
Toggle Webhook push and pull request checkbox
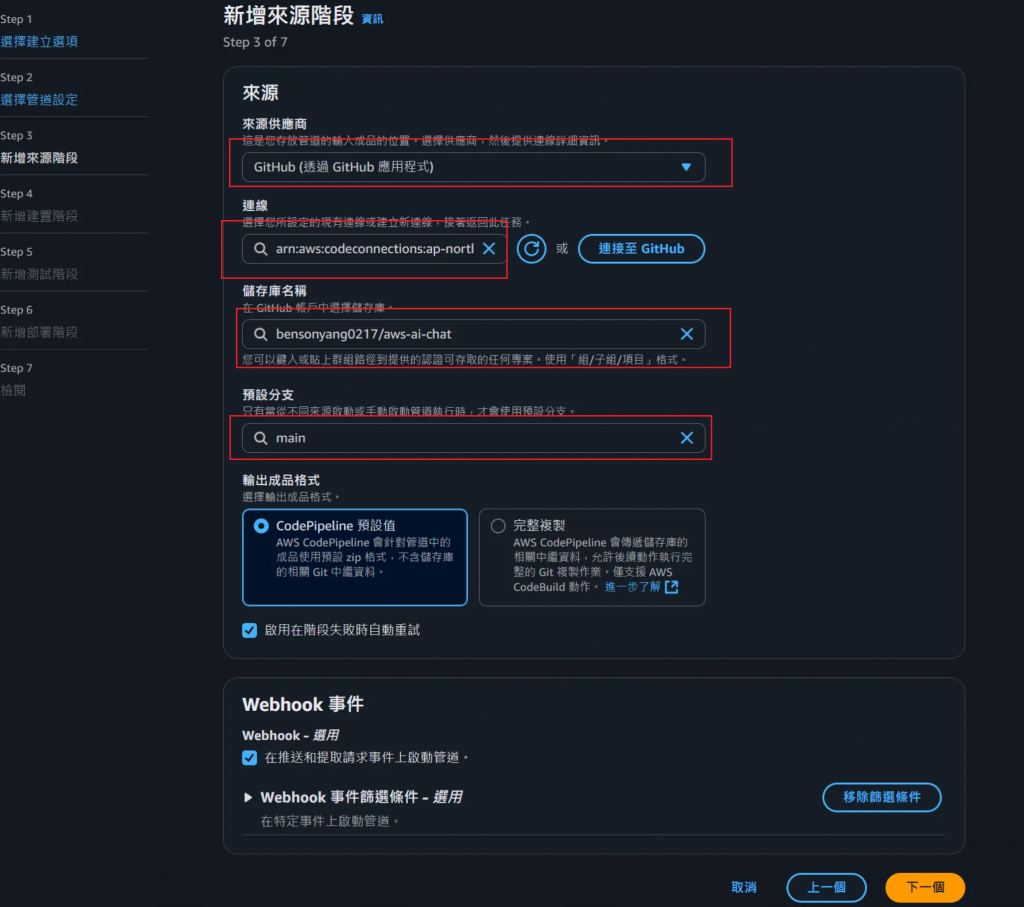(249, 757)
